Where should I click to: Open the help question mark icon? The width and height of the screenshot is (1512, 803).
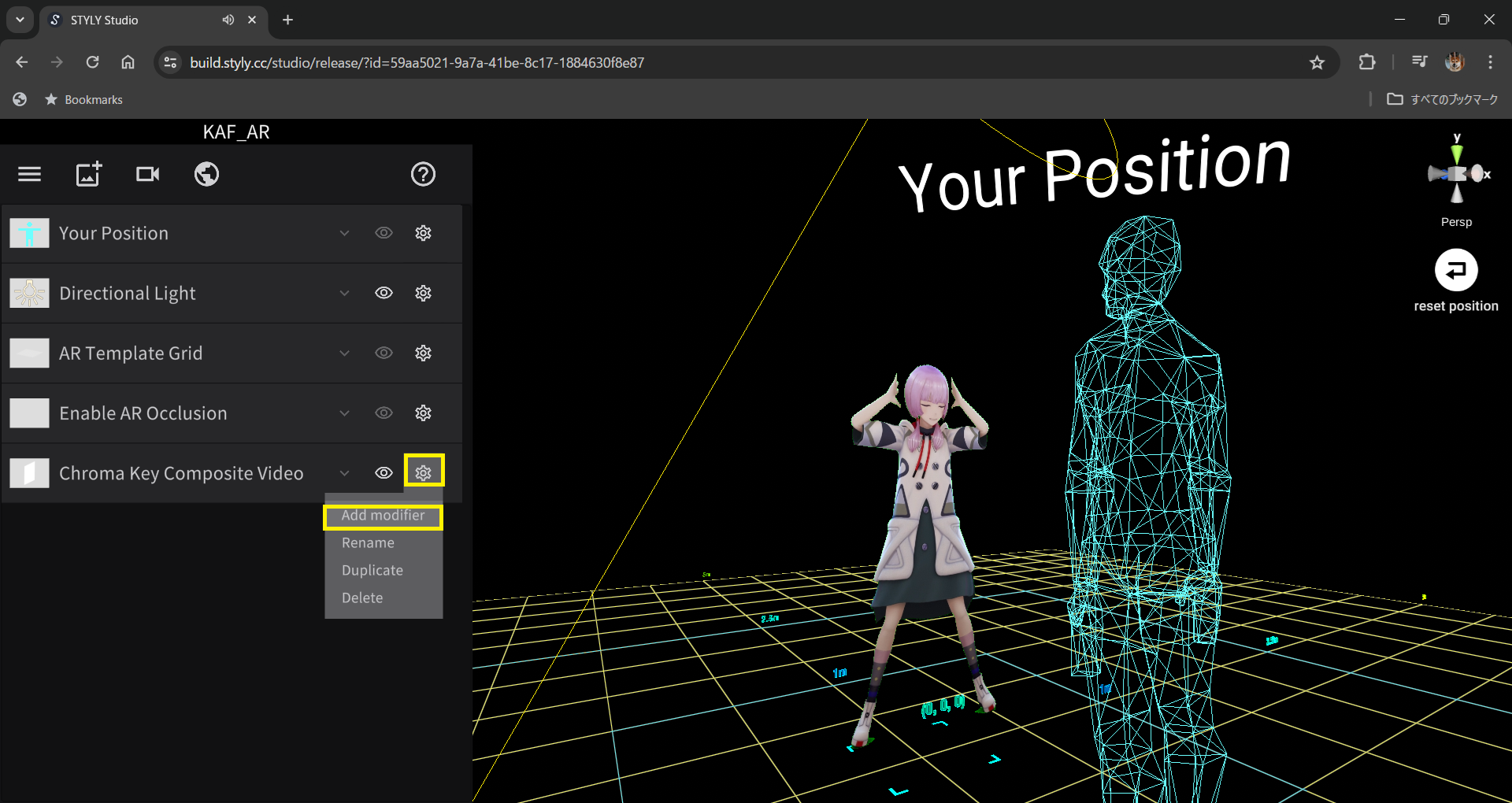[x=423, y=174]
